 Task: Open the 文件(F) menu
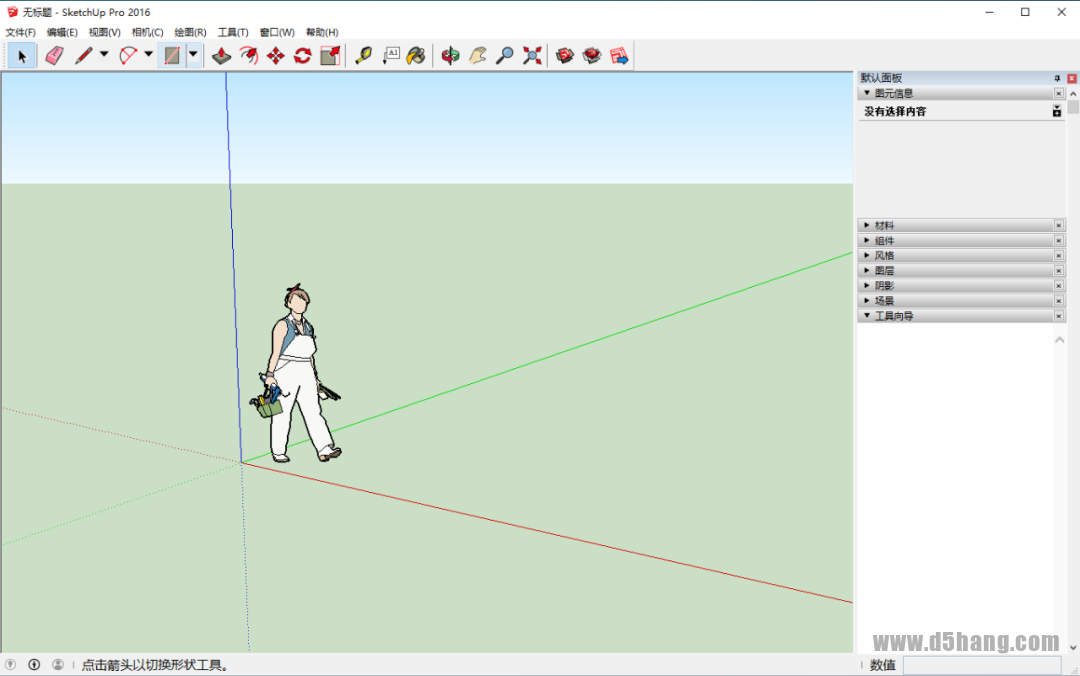21,32
